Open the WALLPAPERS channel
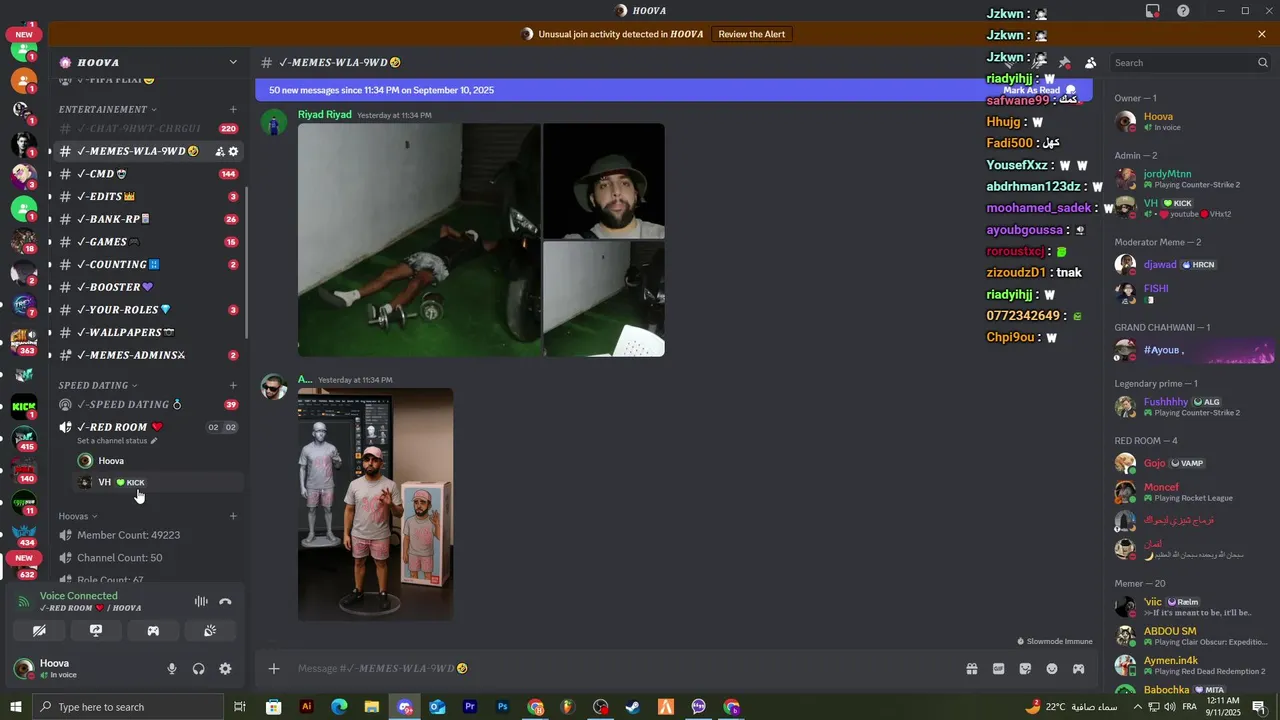This screenshot has width=1280, height=720. [x=149, y=332]
